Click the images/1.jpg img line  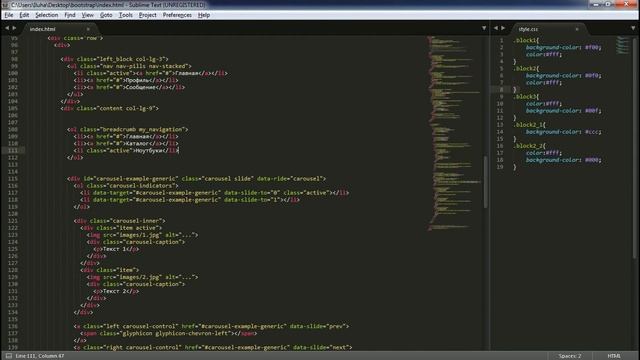tap(142, 235)
